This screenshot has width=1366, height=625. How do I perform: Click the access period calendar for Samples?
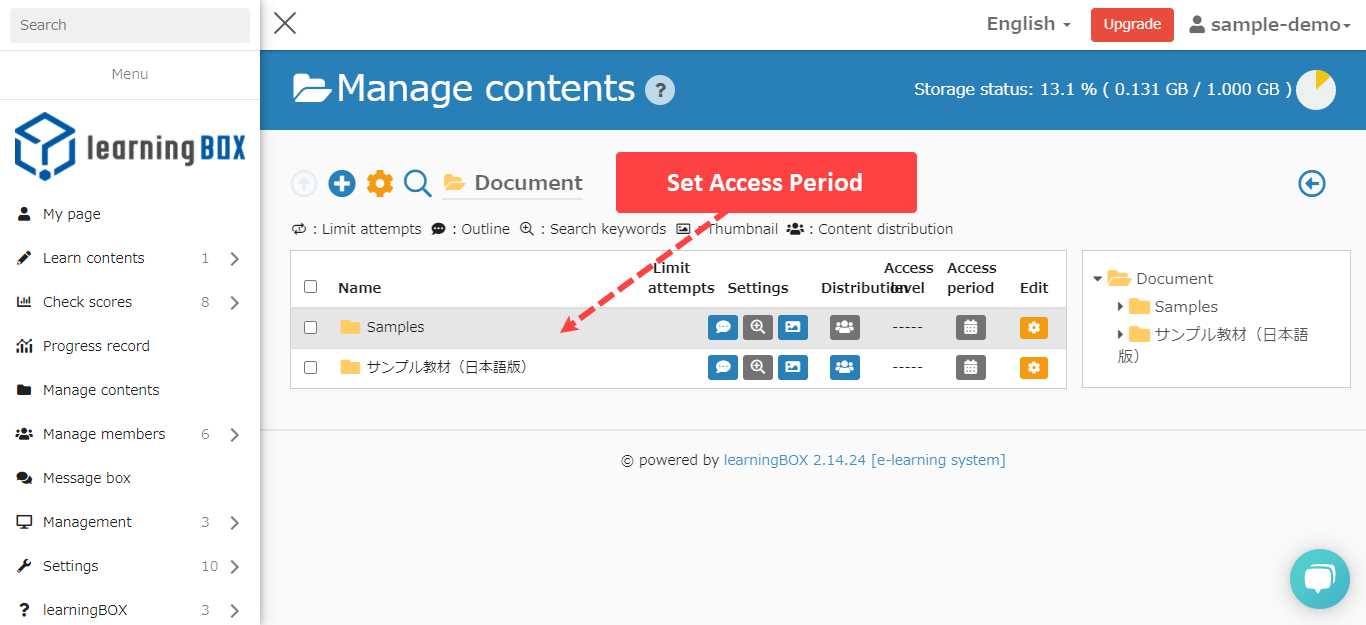coord(970,327)
